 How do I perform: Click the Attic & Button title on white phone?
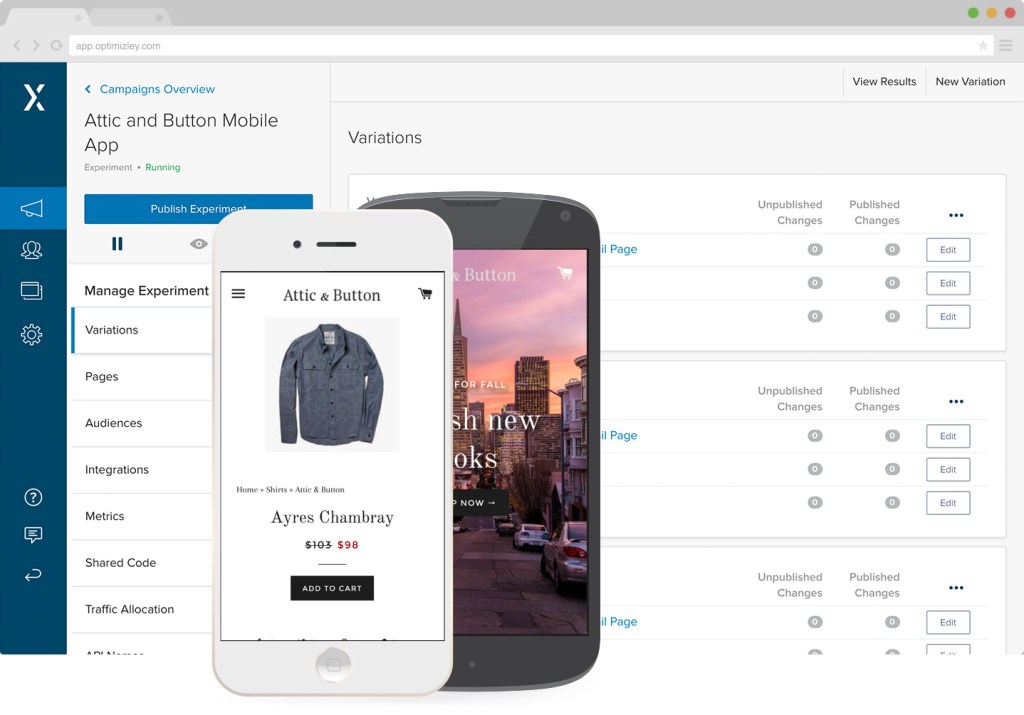[332, 295]
